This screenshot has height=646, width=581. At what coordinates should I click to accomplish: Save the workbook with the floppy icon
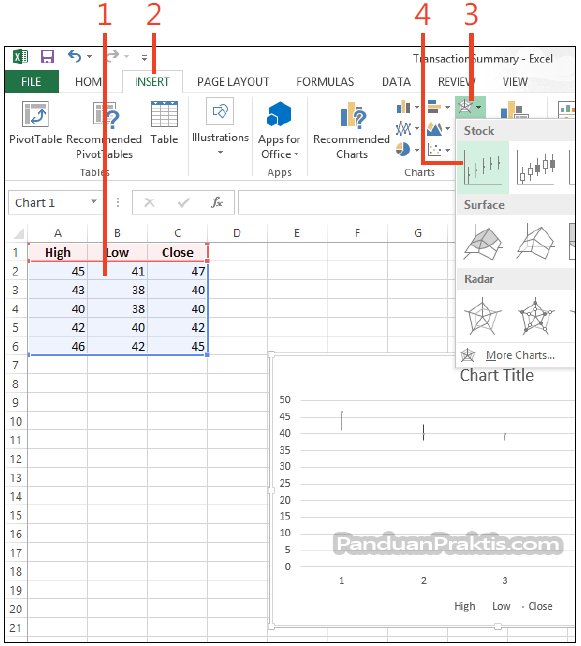click(x=47, y=56)
